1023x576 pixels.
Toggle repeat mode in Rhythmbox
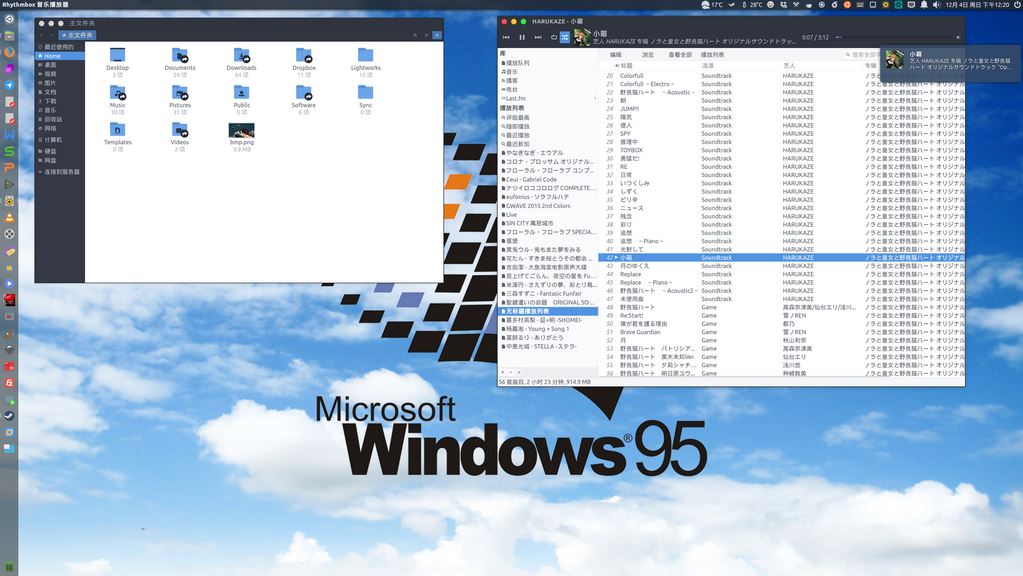tap(553, 37)
